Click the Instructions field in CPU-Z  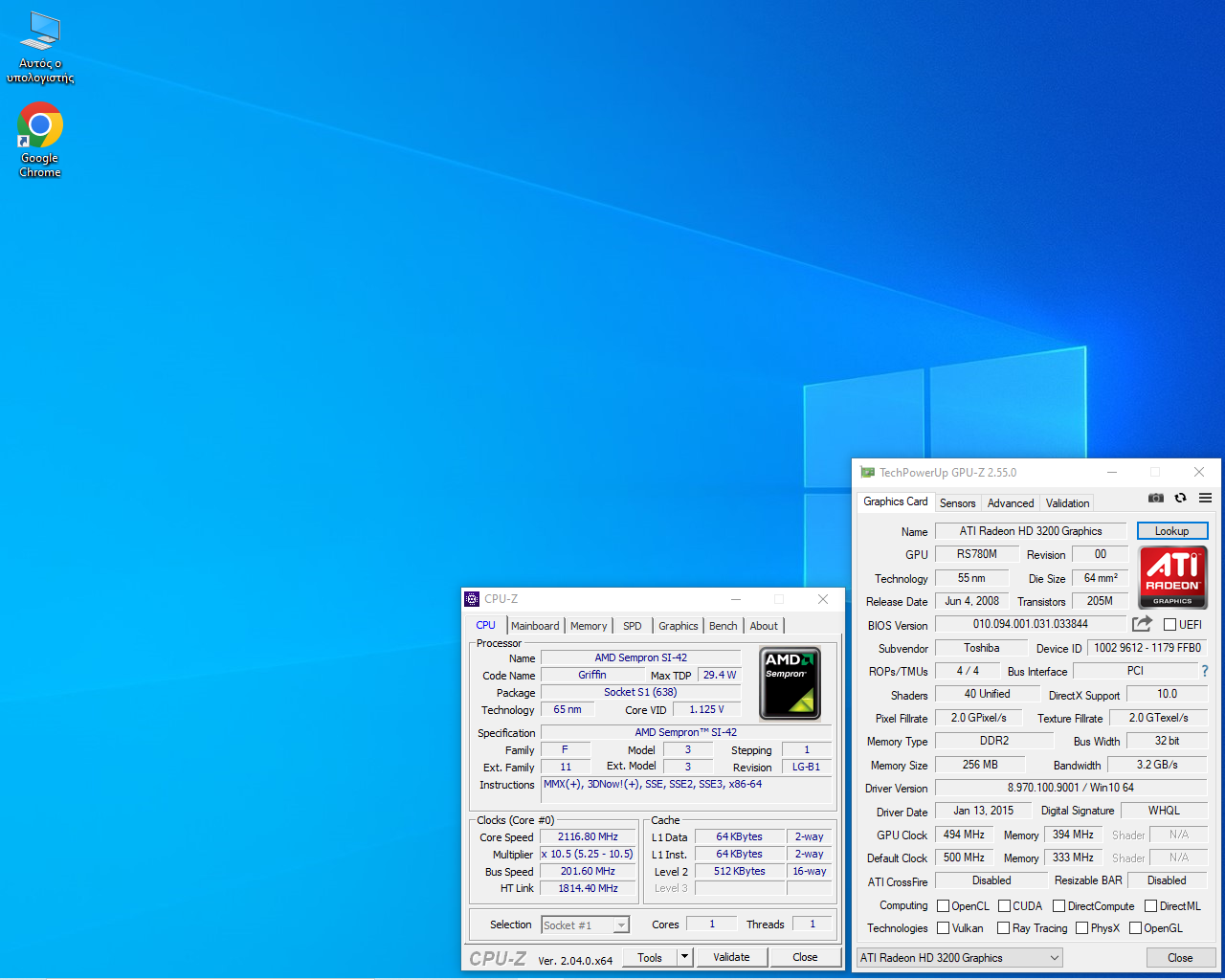click(x=686, y=790)
